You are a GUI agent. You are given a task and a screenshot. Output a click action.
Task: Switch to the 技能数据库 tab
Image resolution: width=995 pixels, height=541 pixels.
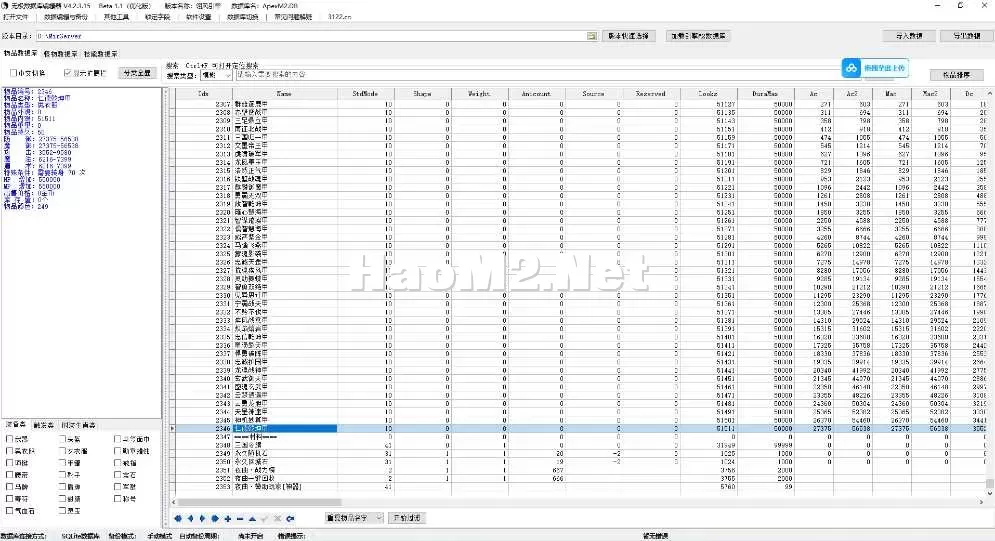100,54
